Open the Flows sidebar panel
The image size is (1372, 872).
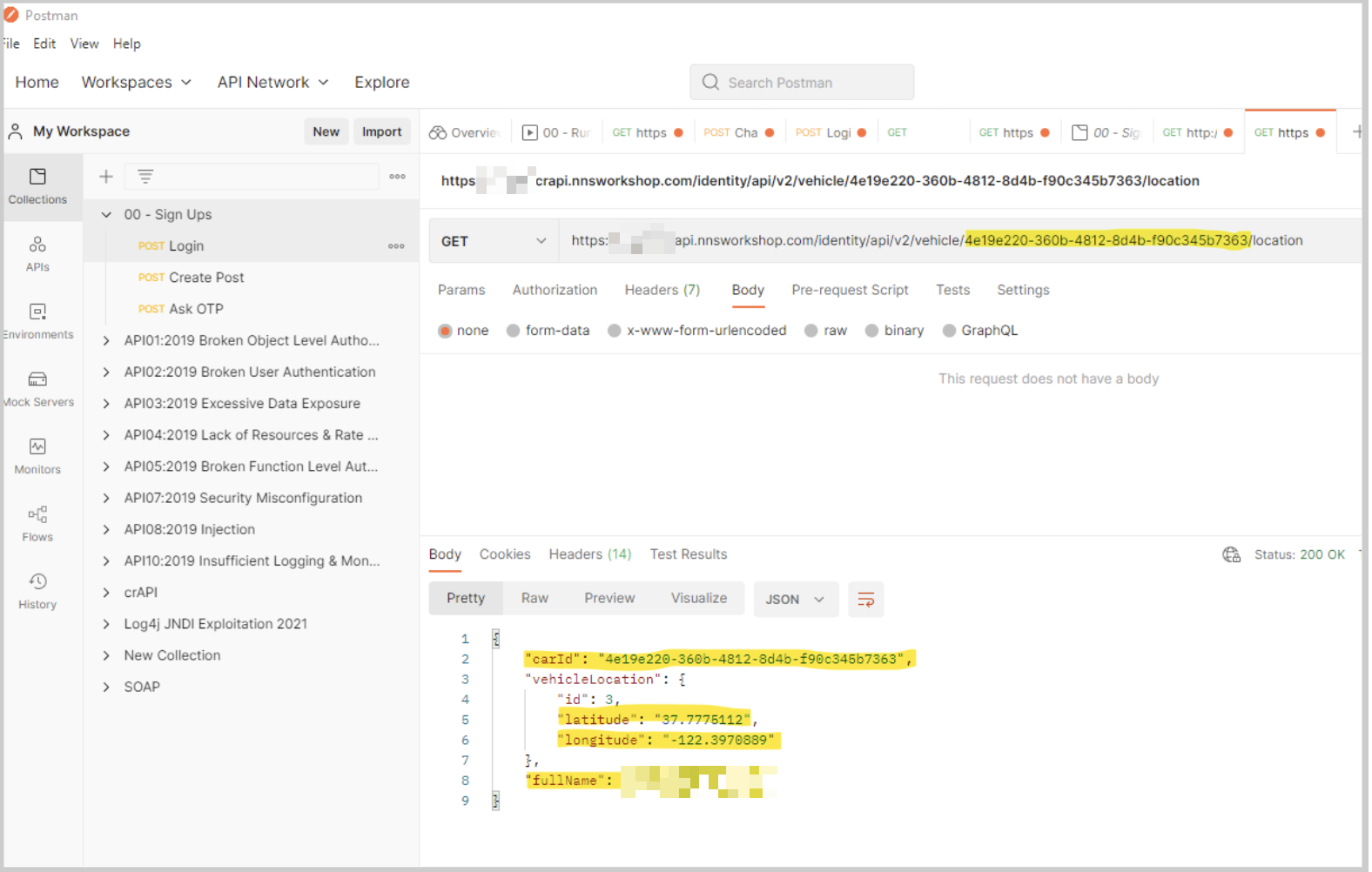[37, 524]
